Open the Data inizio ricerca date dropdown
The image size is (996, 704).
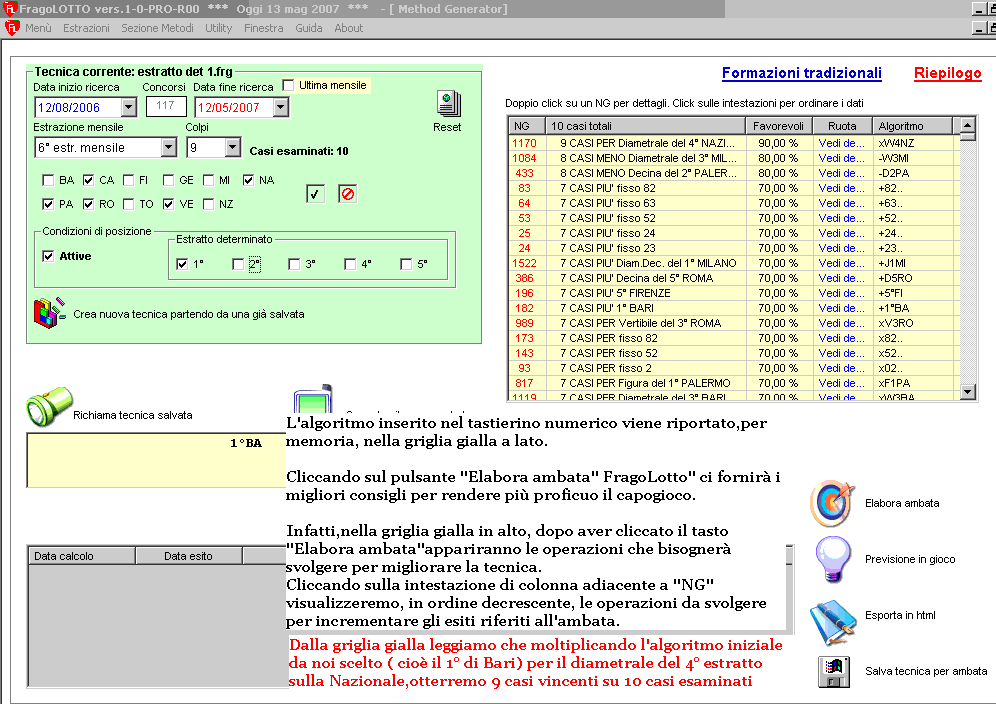pyautogui.click(x=128, y=108)
